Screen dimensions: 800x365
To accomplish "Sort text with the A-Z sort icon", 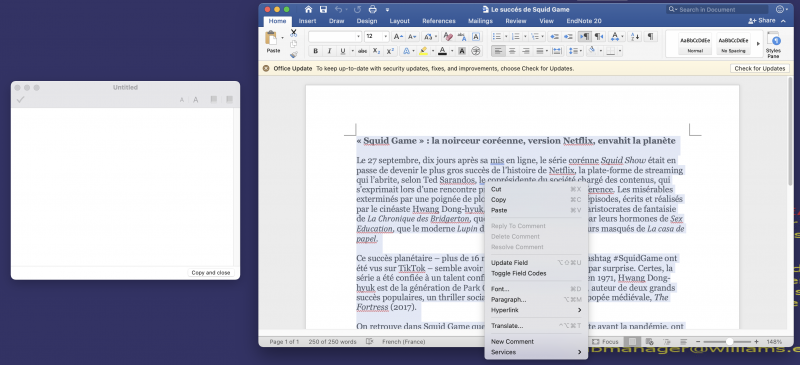I will click(635, 37).
